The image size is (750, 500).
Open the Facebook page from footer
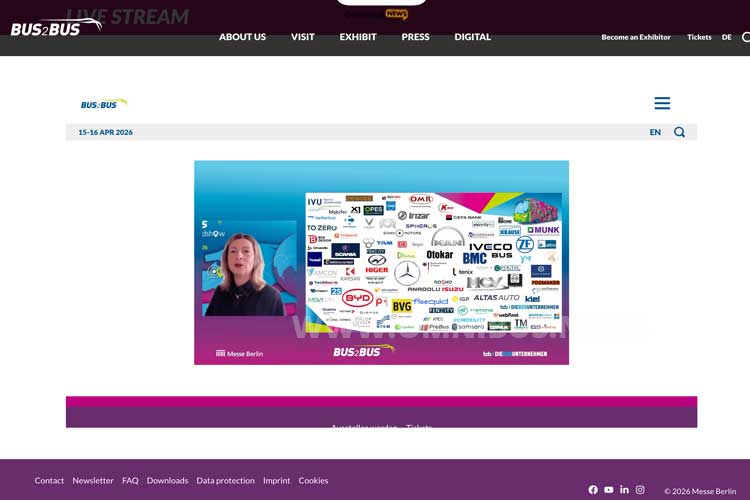coord(593,490)
